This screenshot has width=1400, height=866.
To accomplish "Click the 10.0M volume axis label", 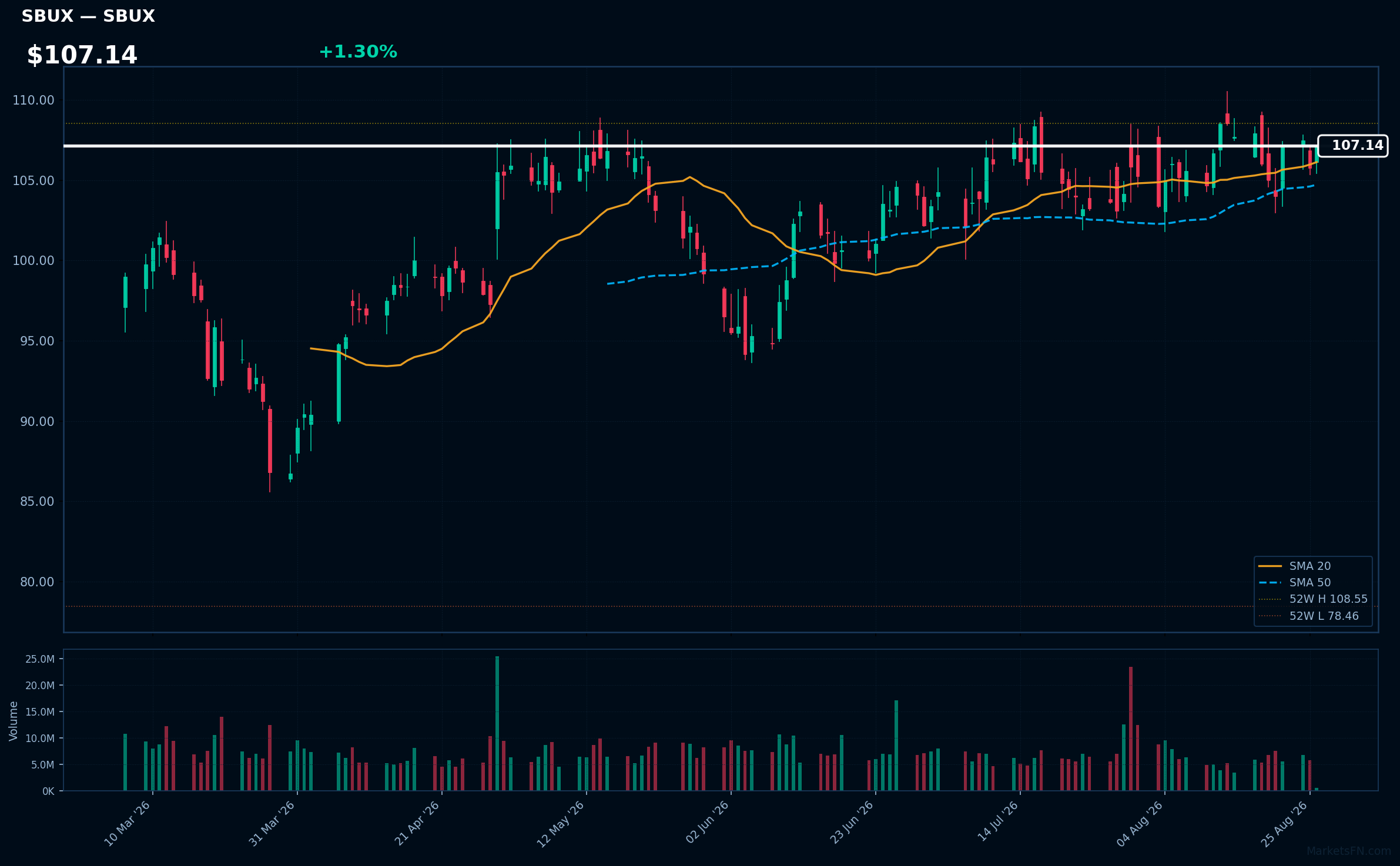I will tap(40, 739).
